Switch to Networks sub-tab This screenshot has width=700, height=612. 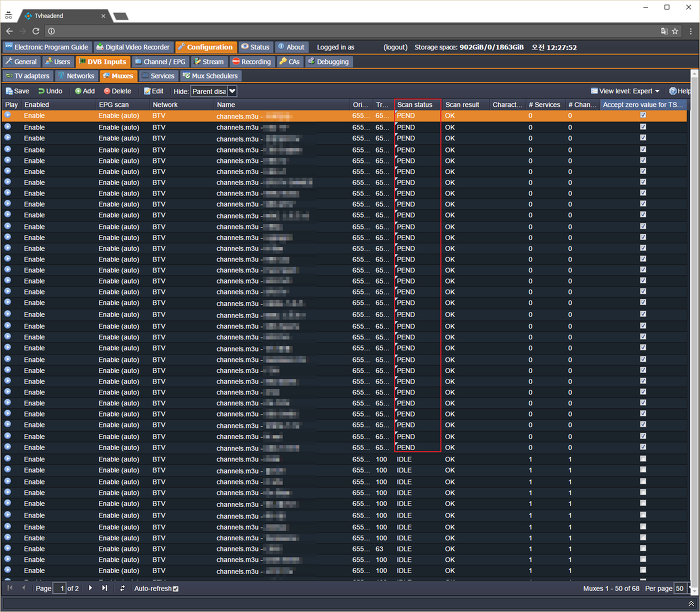76,76
